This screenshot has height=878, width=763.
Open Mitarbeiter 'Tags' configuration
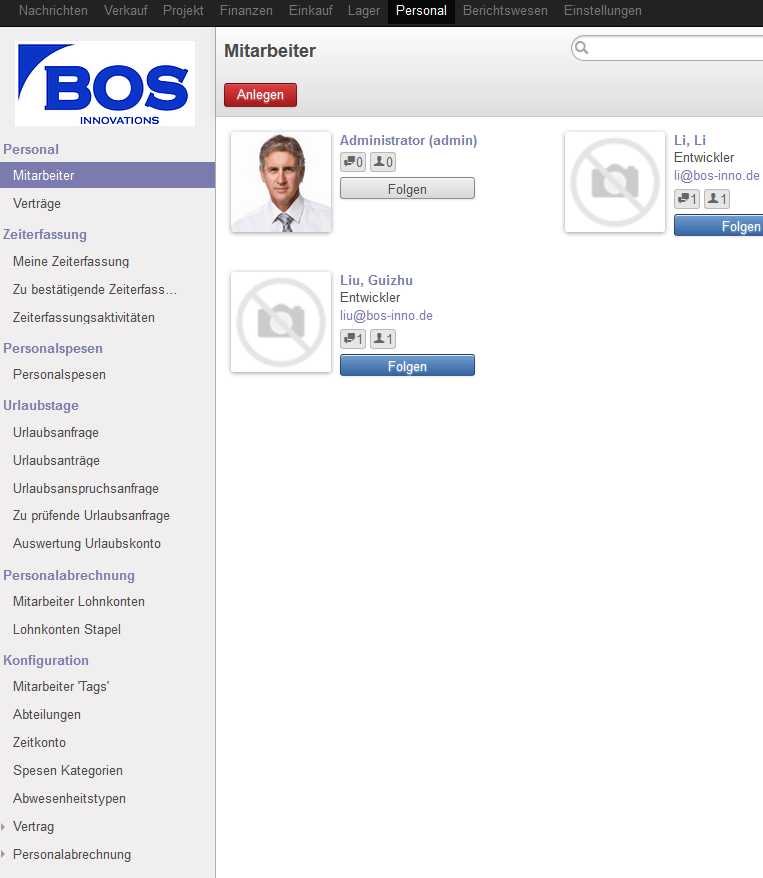pos(61,686)
